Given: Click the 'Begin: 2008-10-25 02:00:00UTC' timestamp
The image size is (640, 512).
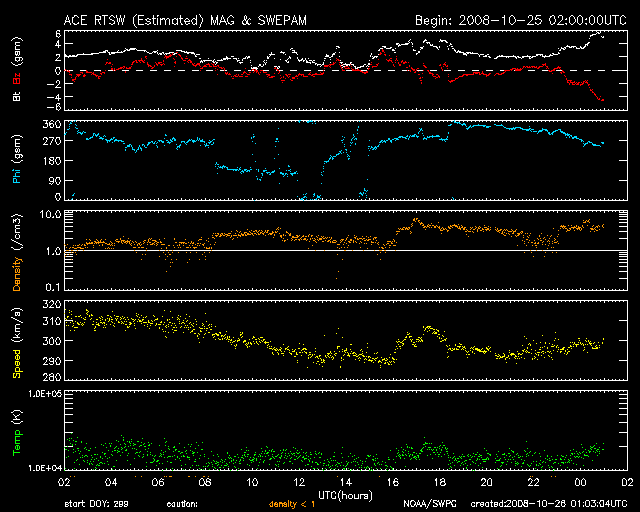Looking at the screenshot, I should click(x=520, y=20).
